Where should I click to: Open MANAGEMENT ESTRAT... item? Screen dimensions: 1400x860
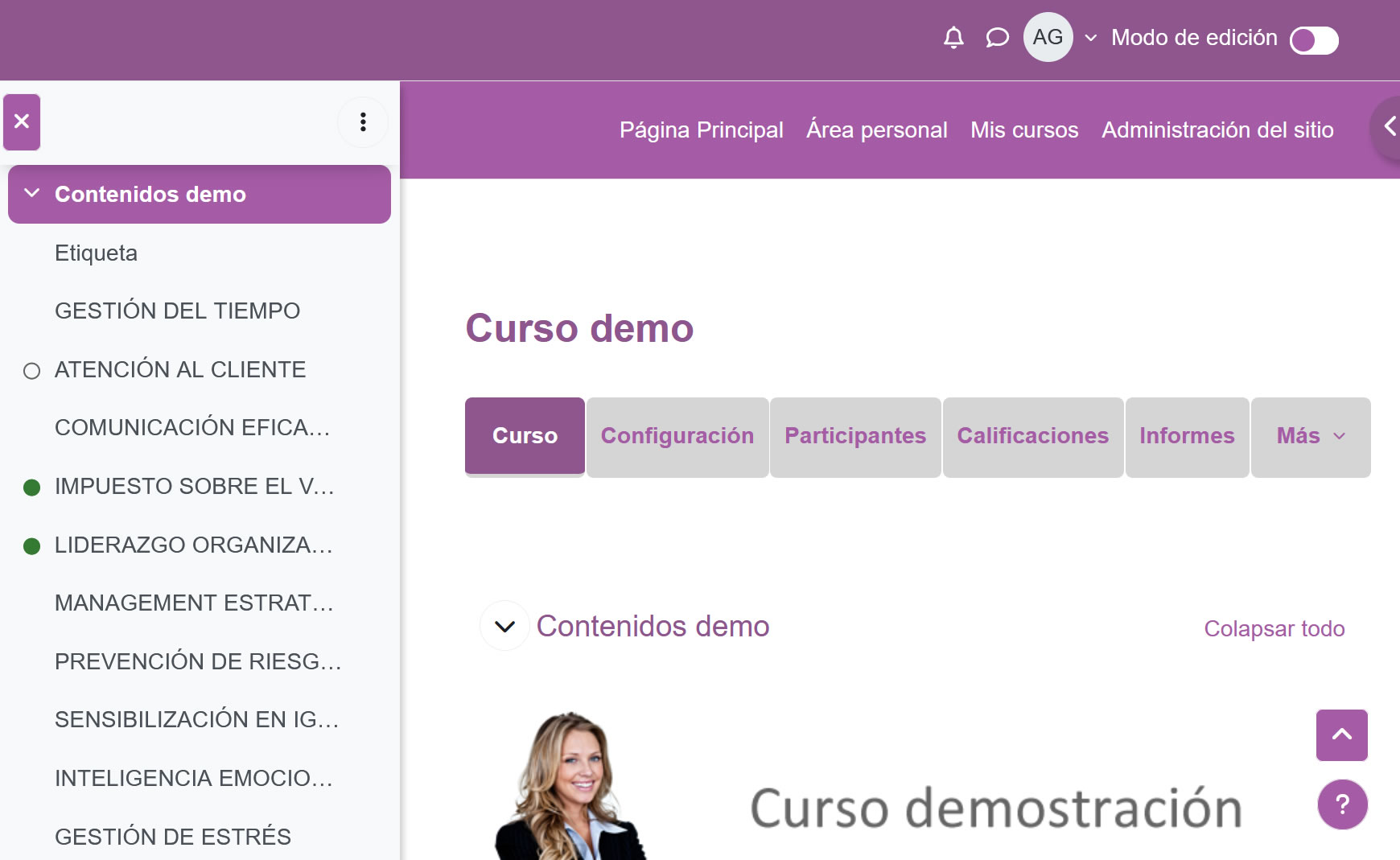pyautogui.click(x=194, y=603)
